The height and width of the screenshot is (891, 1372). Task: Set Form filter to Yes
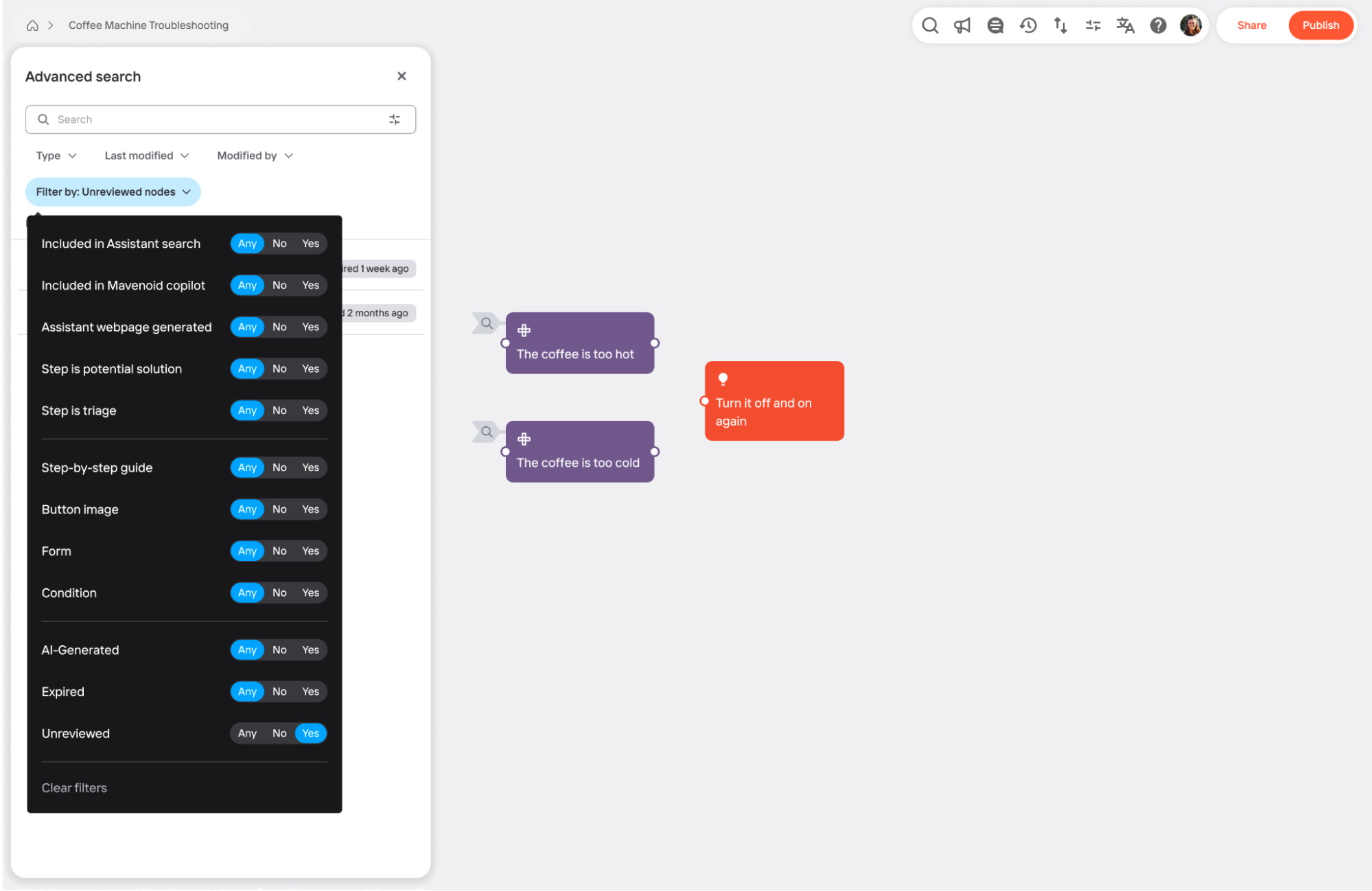(311, 551)
